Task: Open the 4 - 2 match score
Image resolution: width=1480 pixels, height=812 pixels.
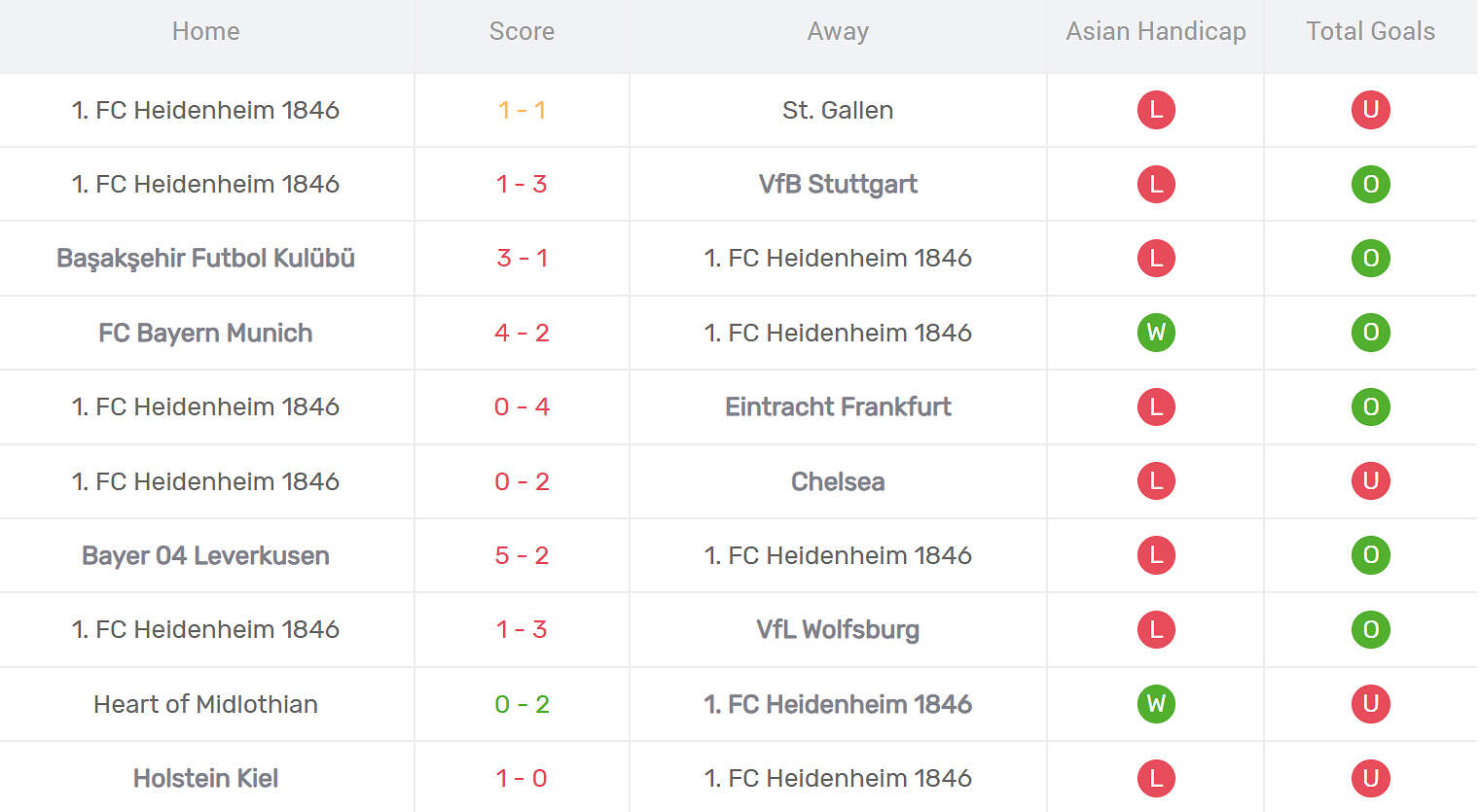Action: tap(522, 333)
